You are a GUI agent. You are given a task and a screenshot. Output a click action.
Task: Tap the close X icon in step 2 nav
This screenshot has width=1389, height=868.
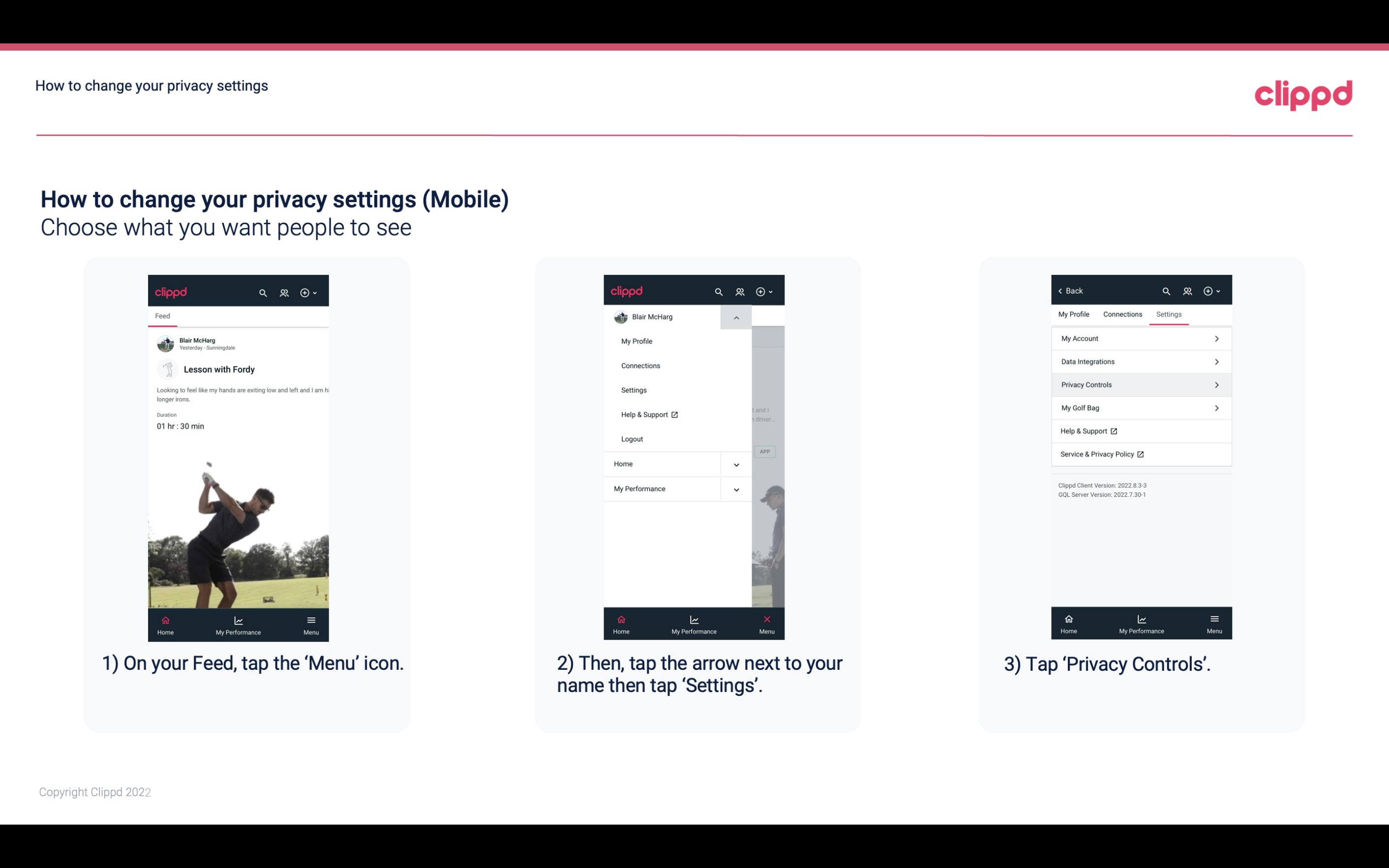(766, 619)
